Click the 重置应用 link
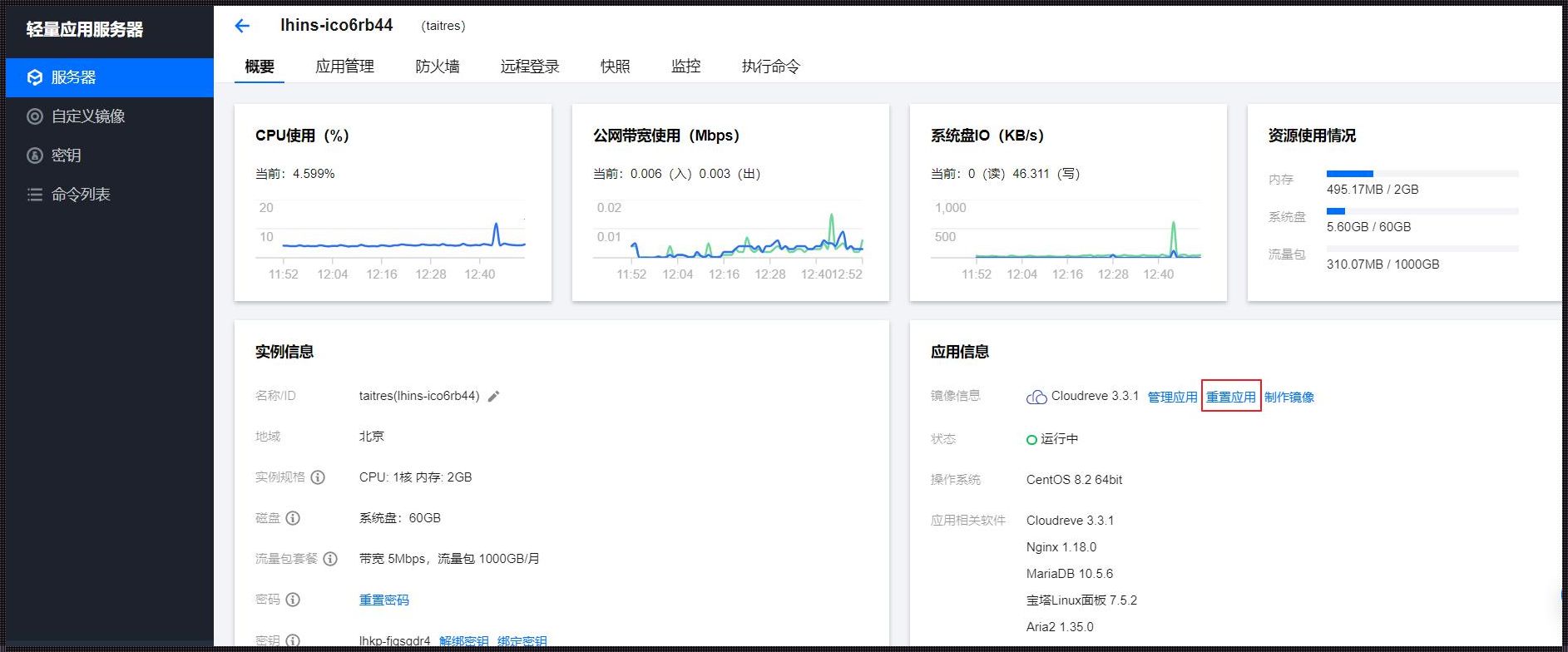This screenshot has height=652, width=1568. 1231,397
